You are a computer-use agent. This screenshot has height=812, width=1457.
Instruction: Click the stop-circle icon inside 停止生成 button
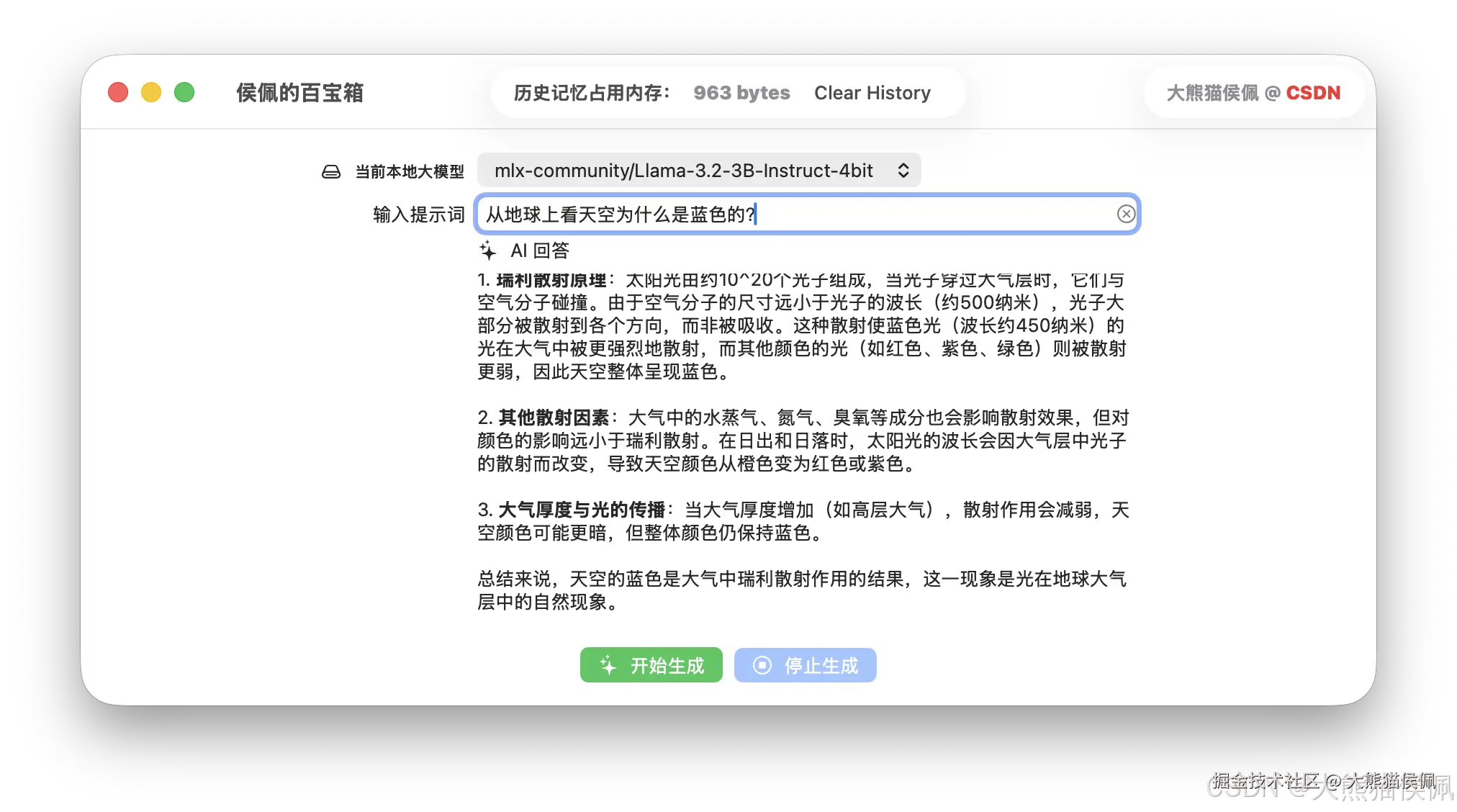click(x=761, y=665)
